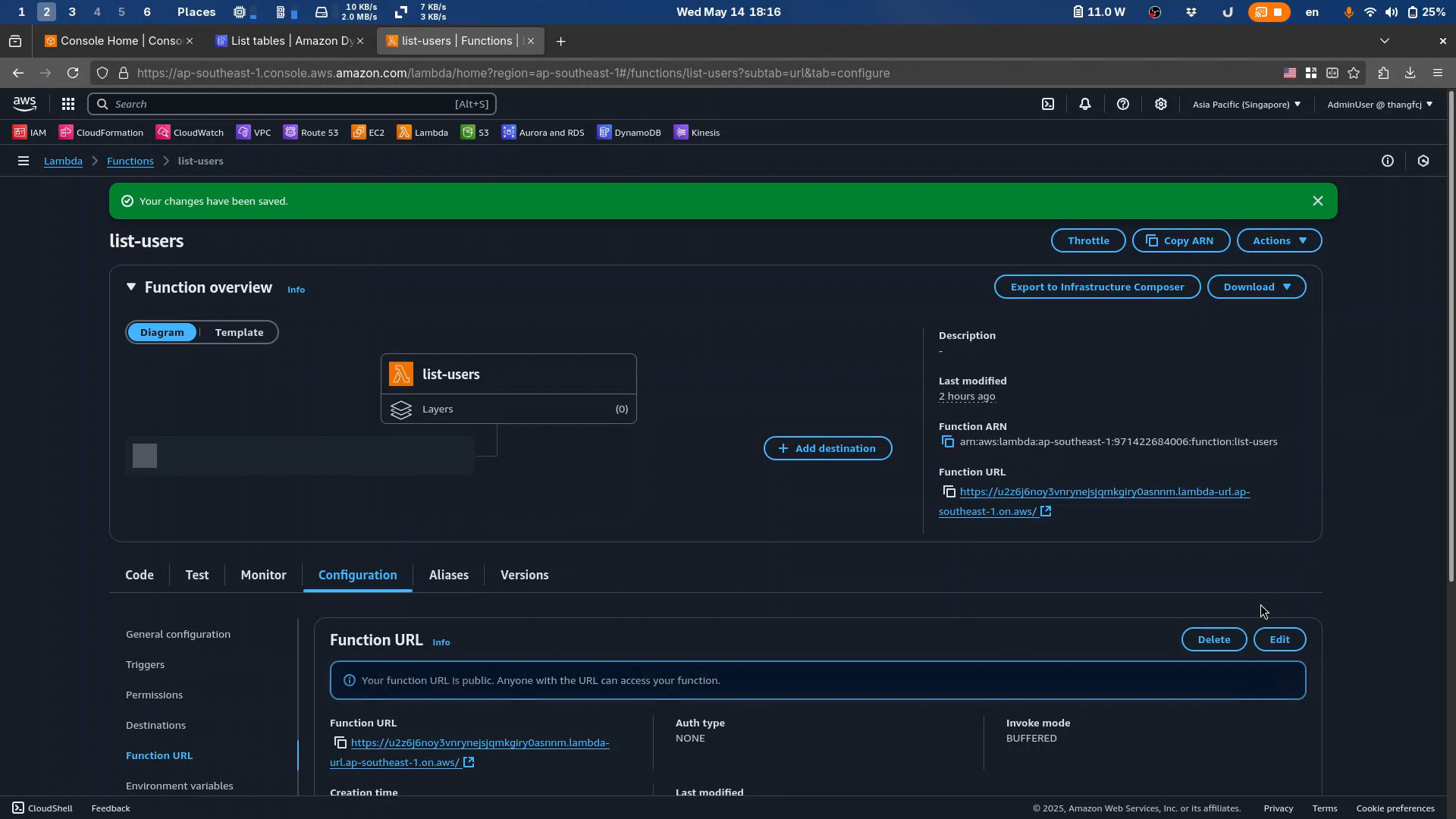Open the AWS services grid menu
This screenshot has height=819, width=1456.
(x=68, y=104)
